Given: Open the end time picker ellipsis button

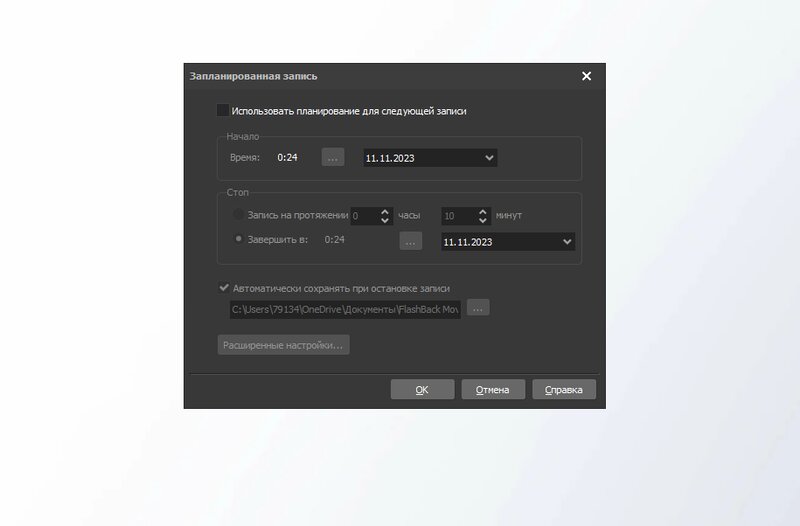Looking at the screenshot, I should pos(411,241).
